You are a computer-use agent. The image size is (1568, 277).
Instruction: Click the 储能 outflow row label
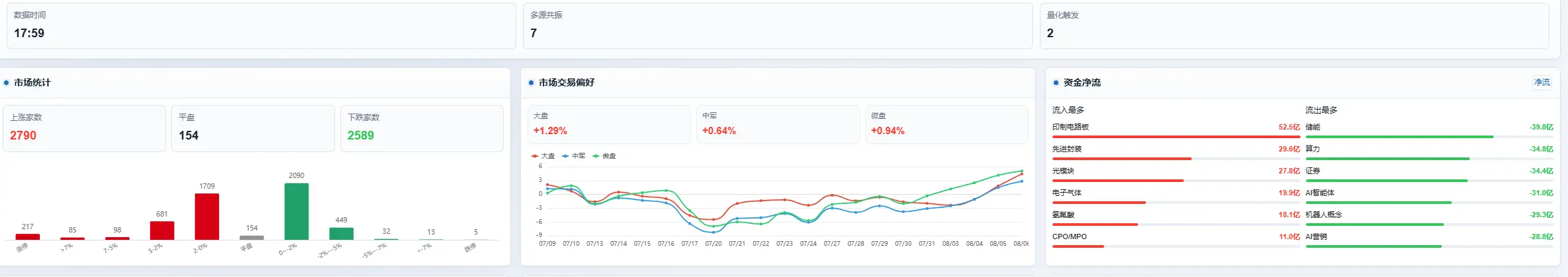coord(1313,127)
